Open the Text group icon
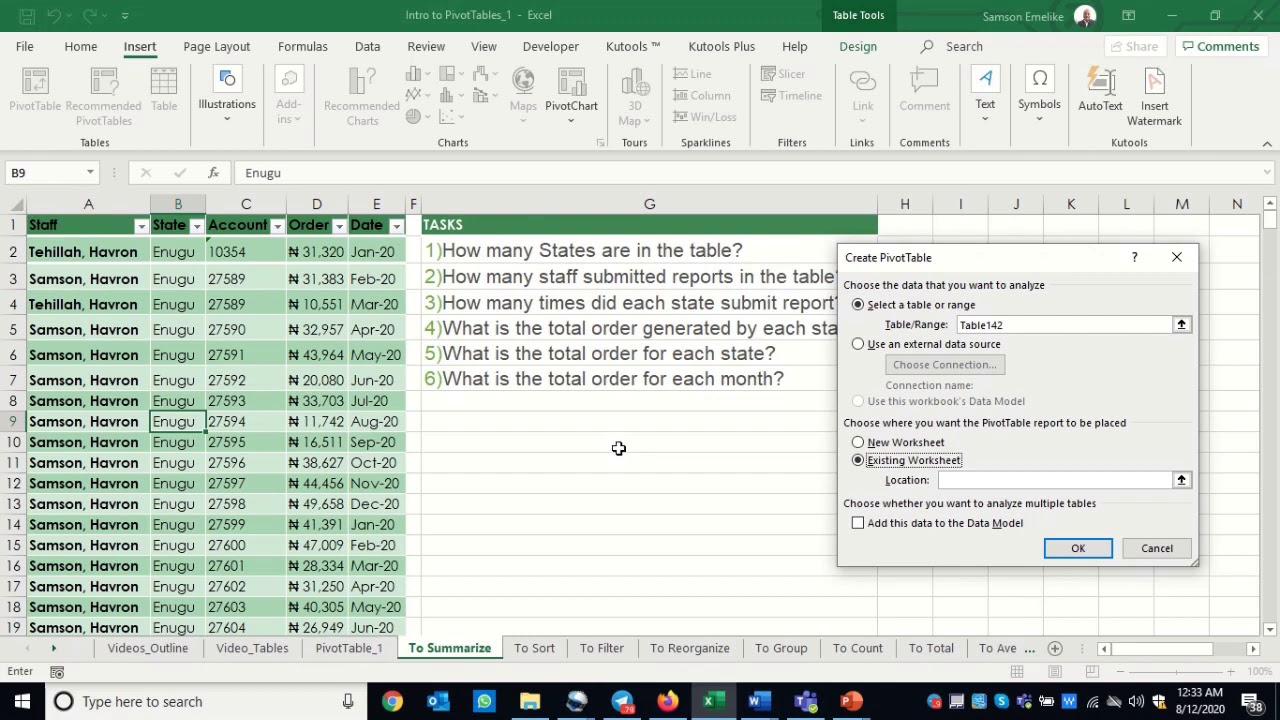1280x720 pixels. pyautogui.click(x=985, y=95)
